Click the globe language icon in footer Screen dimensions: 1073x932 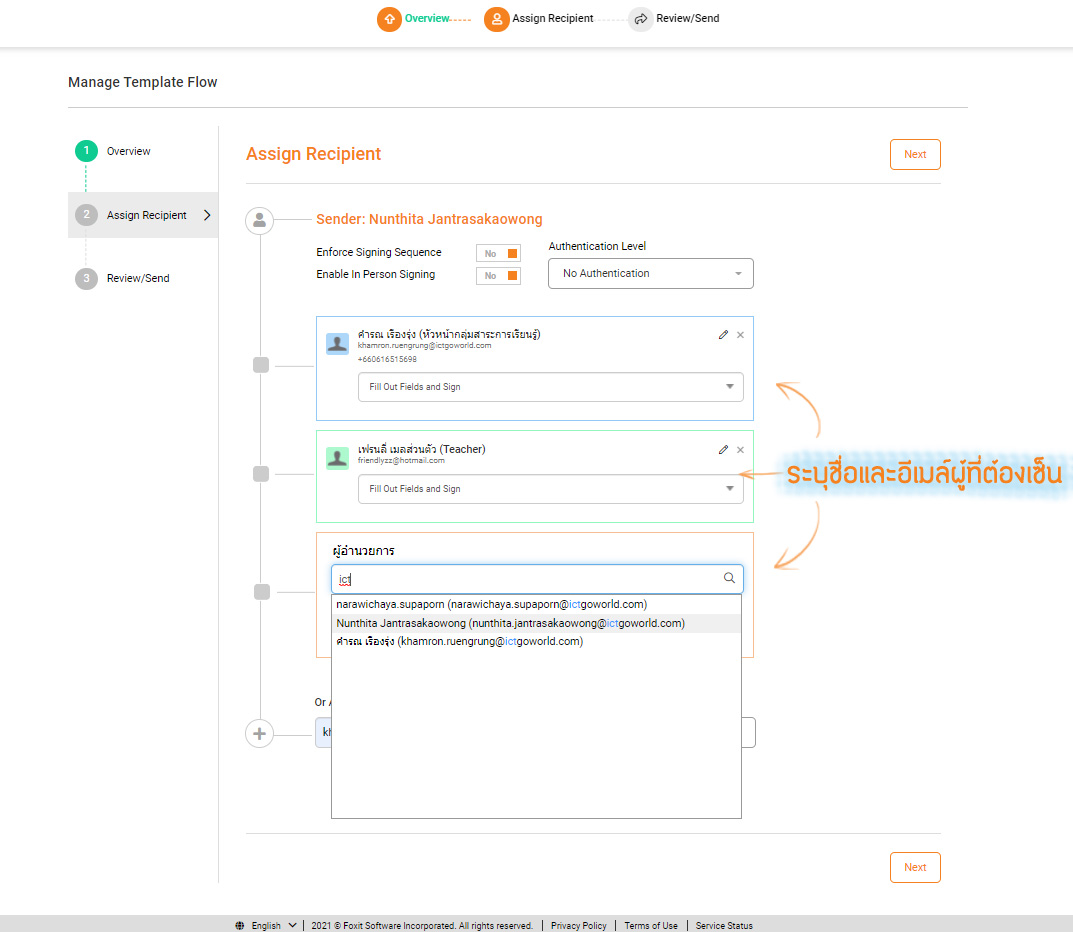coord(240,925)
